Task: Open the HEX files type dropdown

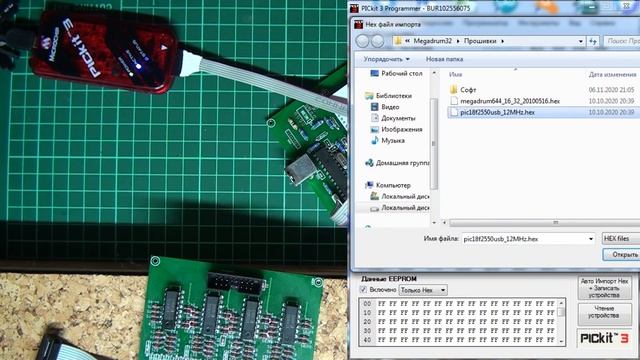Action: pyautogui.click(x=621, y=238)
